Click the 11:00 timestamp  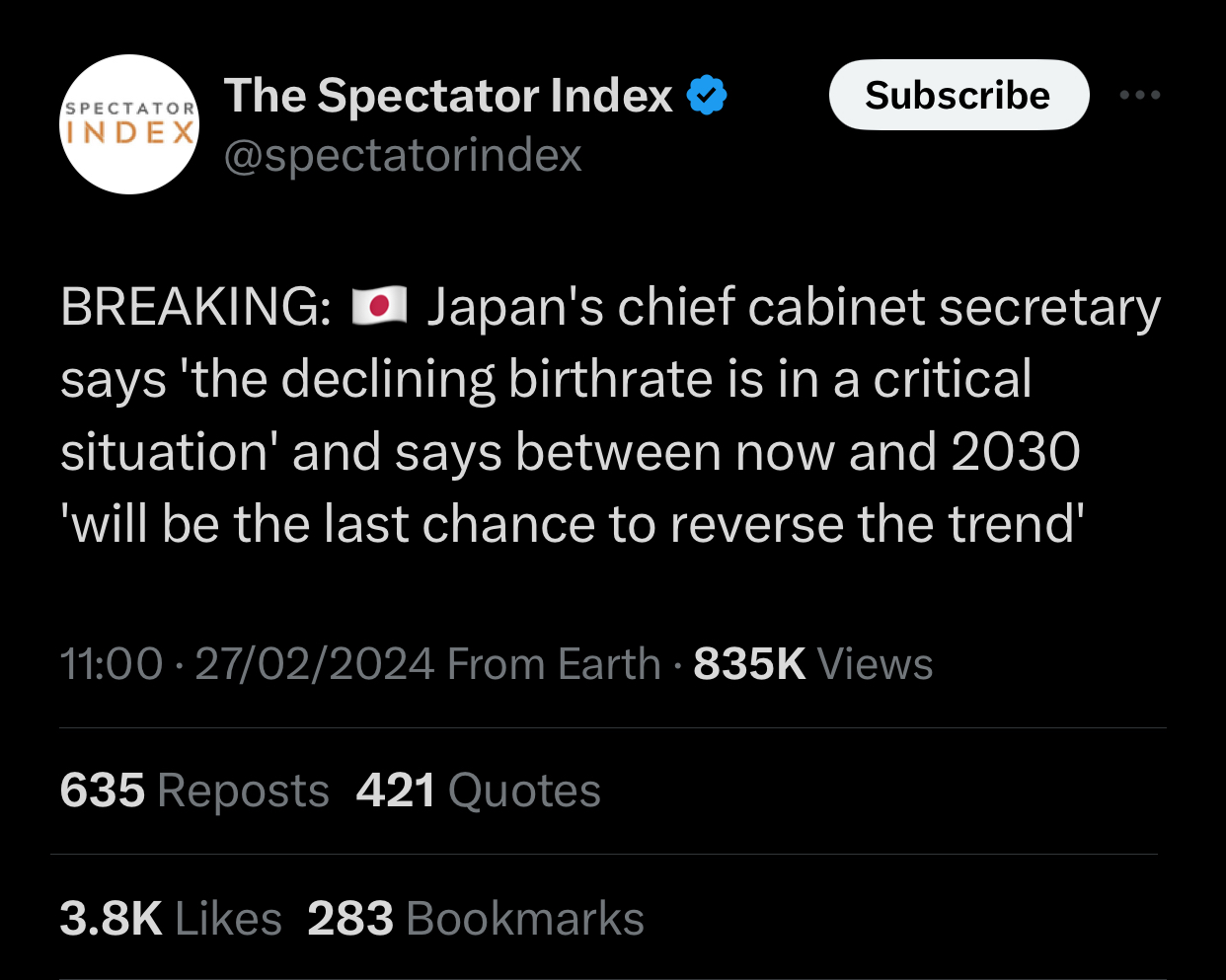click(112, 664)
